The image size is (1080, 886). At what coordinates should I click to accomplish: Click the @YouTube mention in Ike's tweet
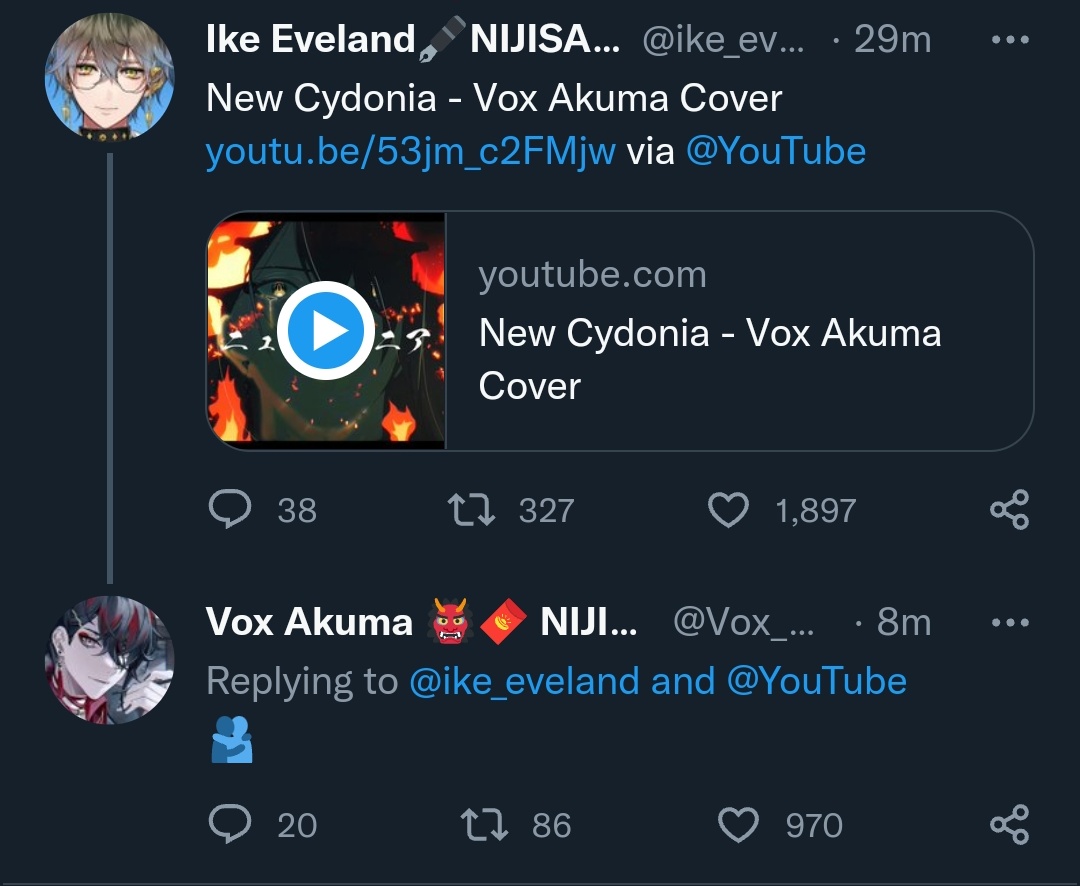tap(775, 152)
